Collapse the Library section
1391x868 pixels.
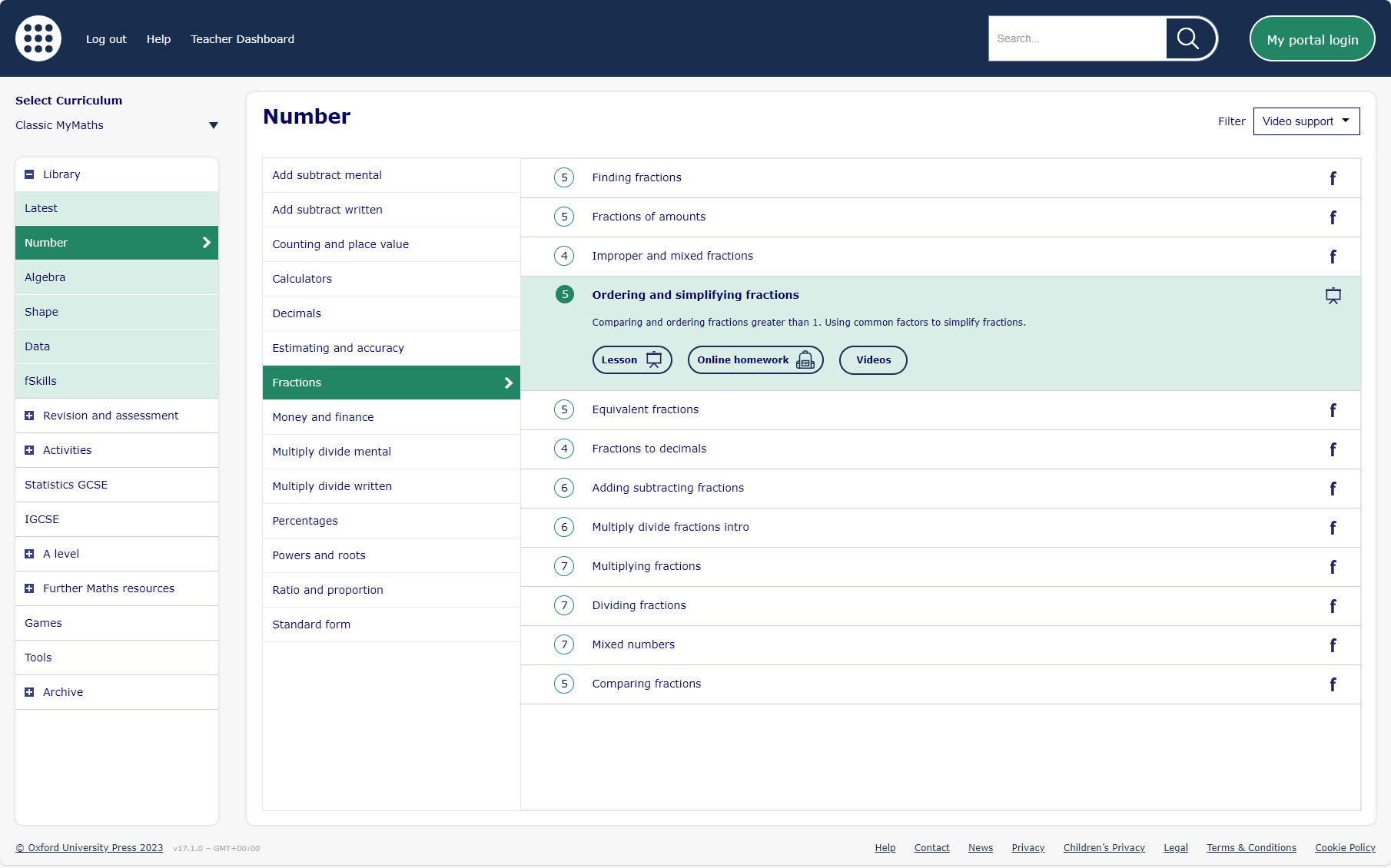tap(29, 174)
